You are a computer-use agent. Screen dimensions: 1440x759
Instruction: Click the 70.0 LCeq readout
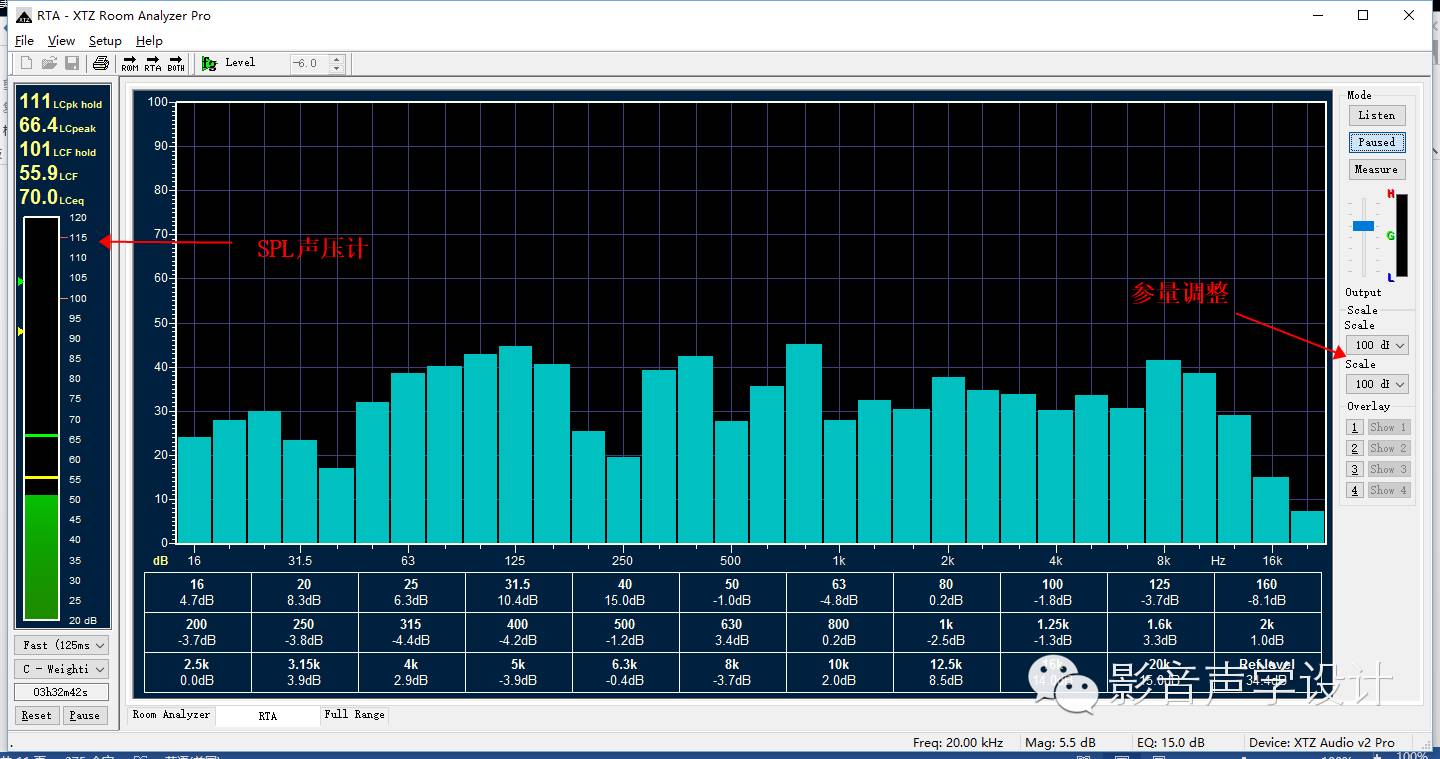tap(52, 198)
